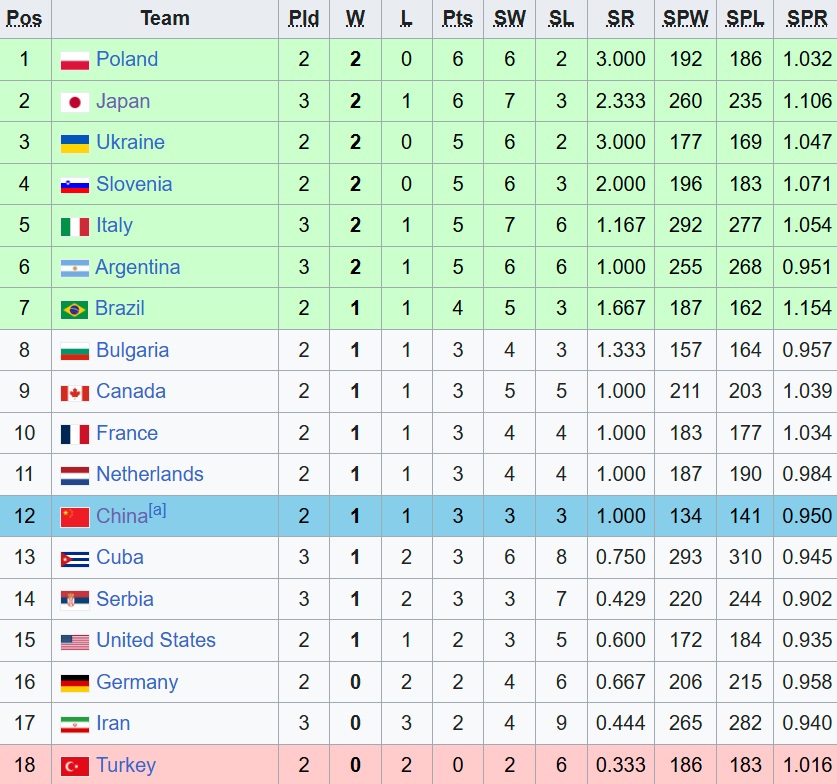Open the Netherlands team link
The width and height of the screenshot is (837, 784).
(x=149, y=474)
